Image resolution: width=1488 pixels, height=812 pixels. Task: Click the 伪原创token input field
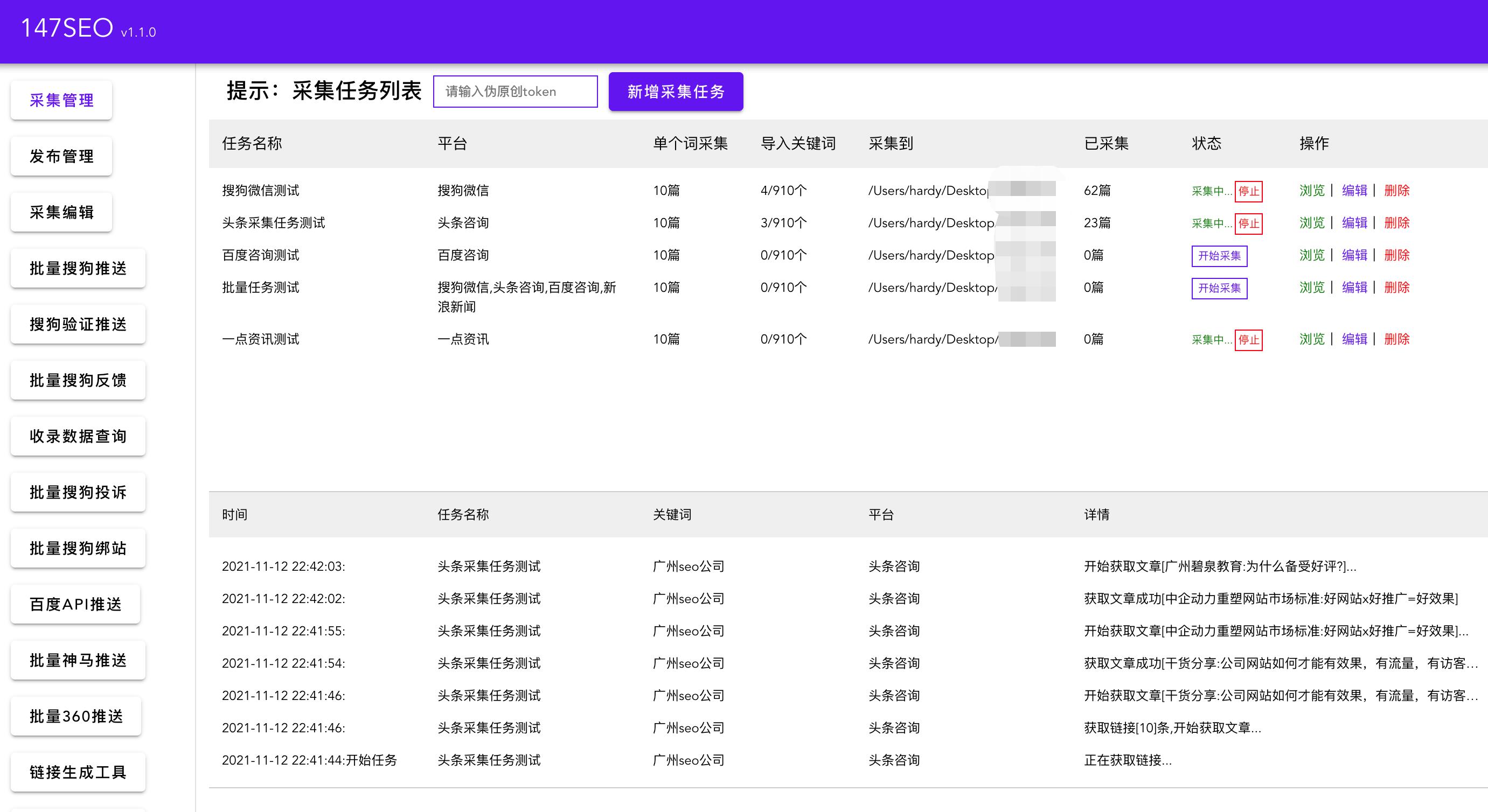coord(515,91)
